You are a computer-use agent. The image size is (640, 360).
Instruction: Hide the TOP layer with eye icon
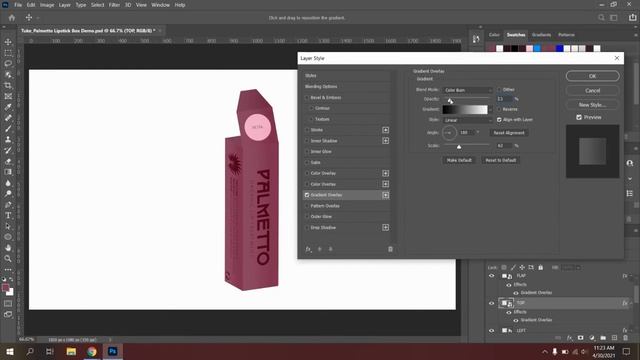[491, 303]
